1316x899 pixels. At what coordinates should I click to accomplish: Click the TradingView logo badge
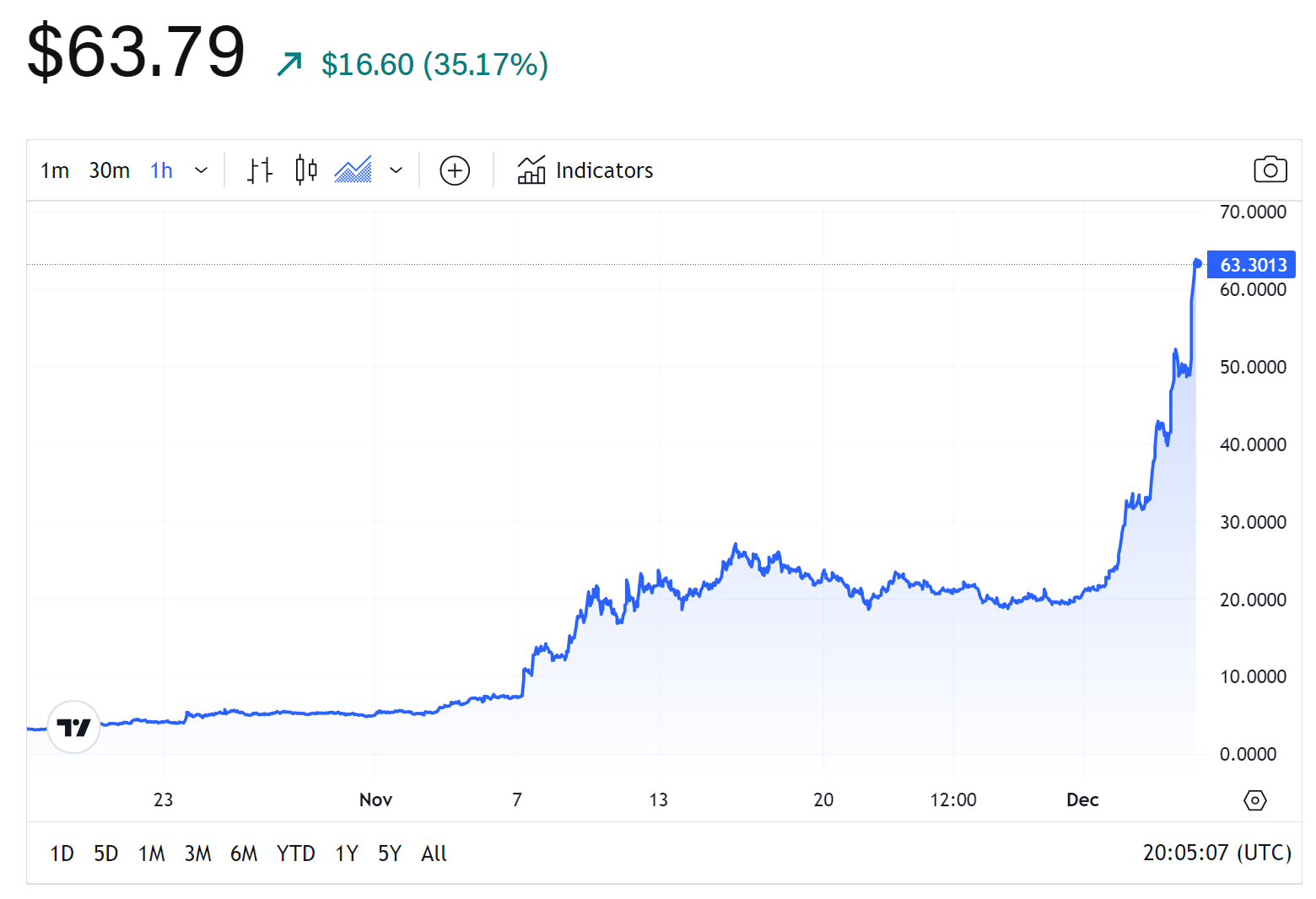click(x=74, y=727)
